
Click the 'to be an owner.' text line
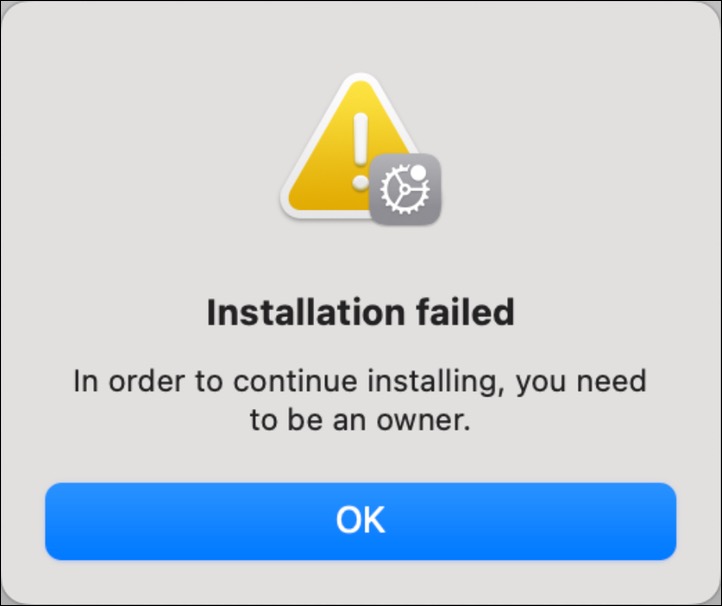coord(361,420)
